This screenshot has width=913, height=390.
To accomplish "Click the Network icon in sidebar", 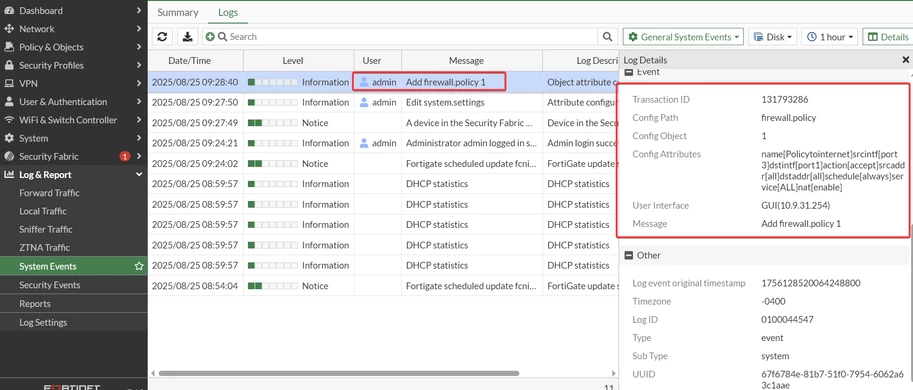I will coord(9,29).
